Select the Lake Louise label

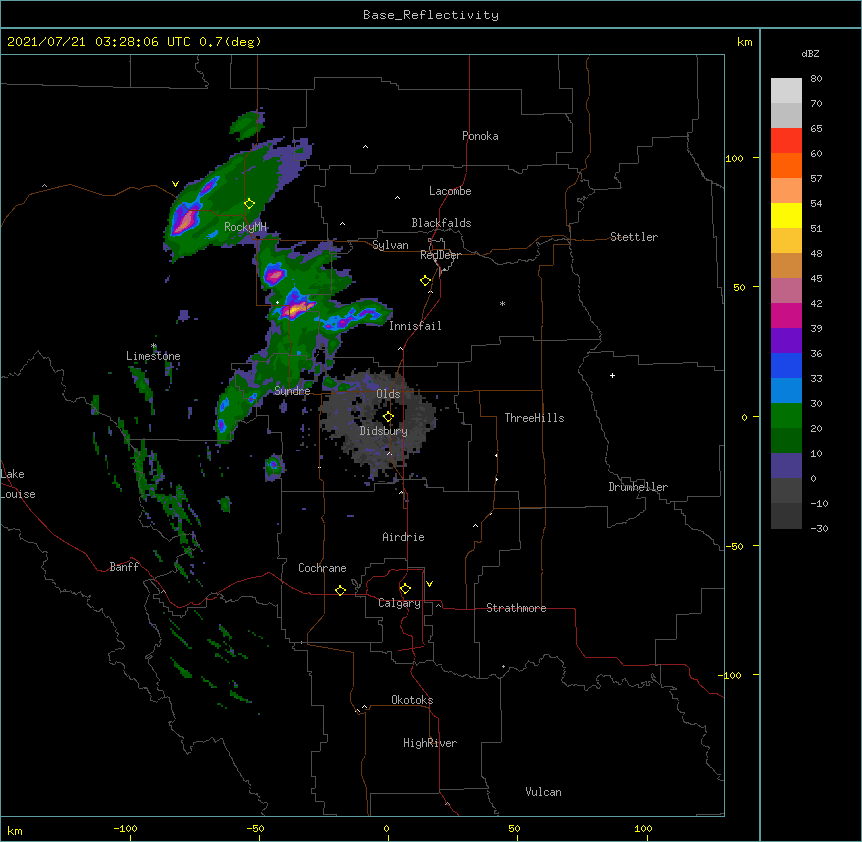coord(18,484)
